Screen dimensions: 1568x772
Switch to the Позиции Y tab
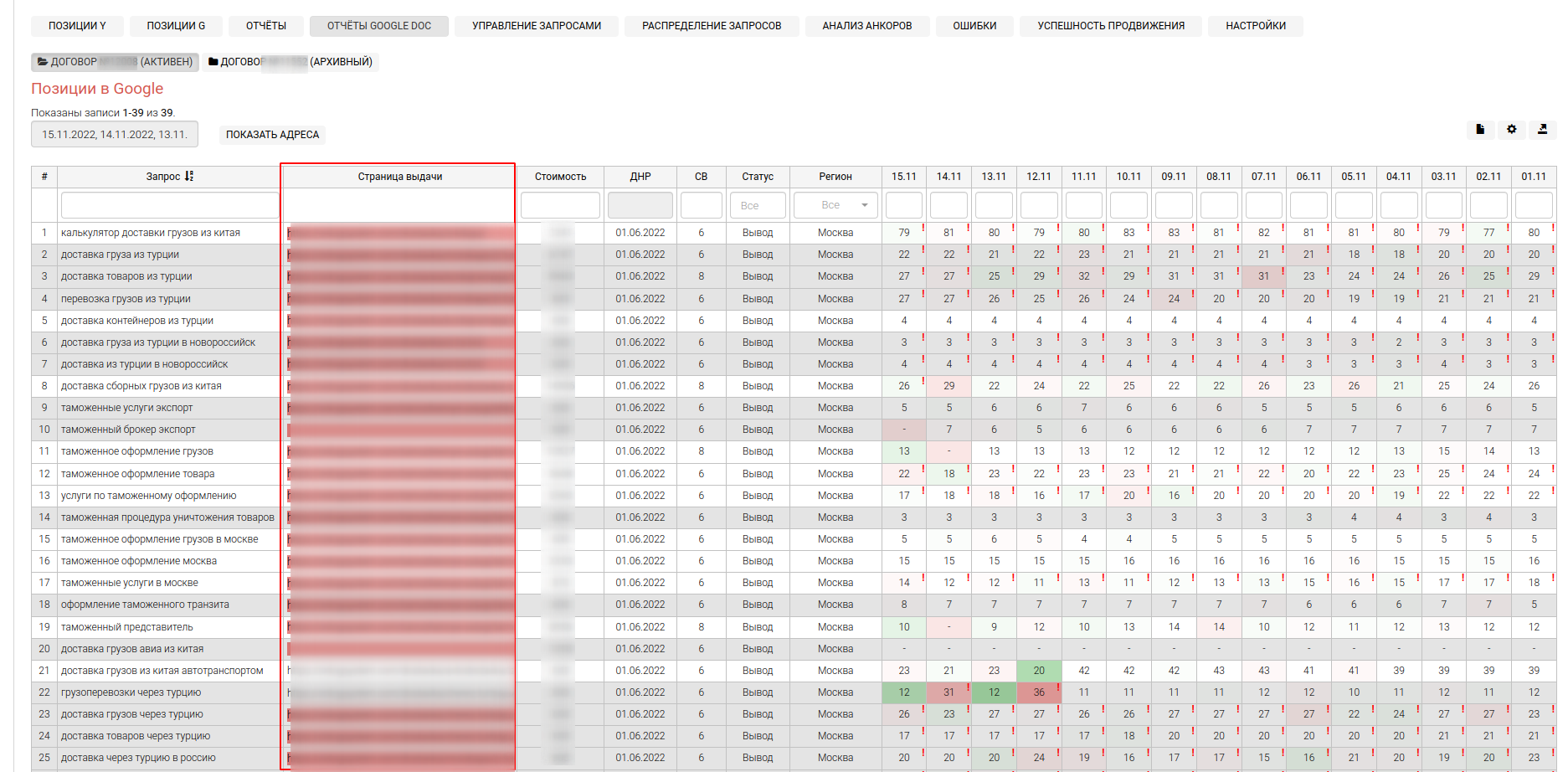click(77, 26)
